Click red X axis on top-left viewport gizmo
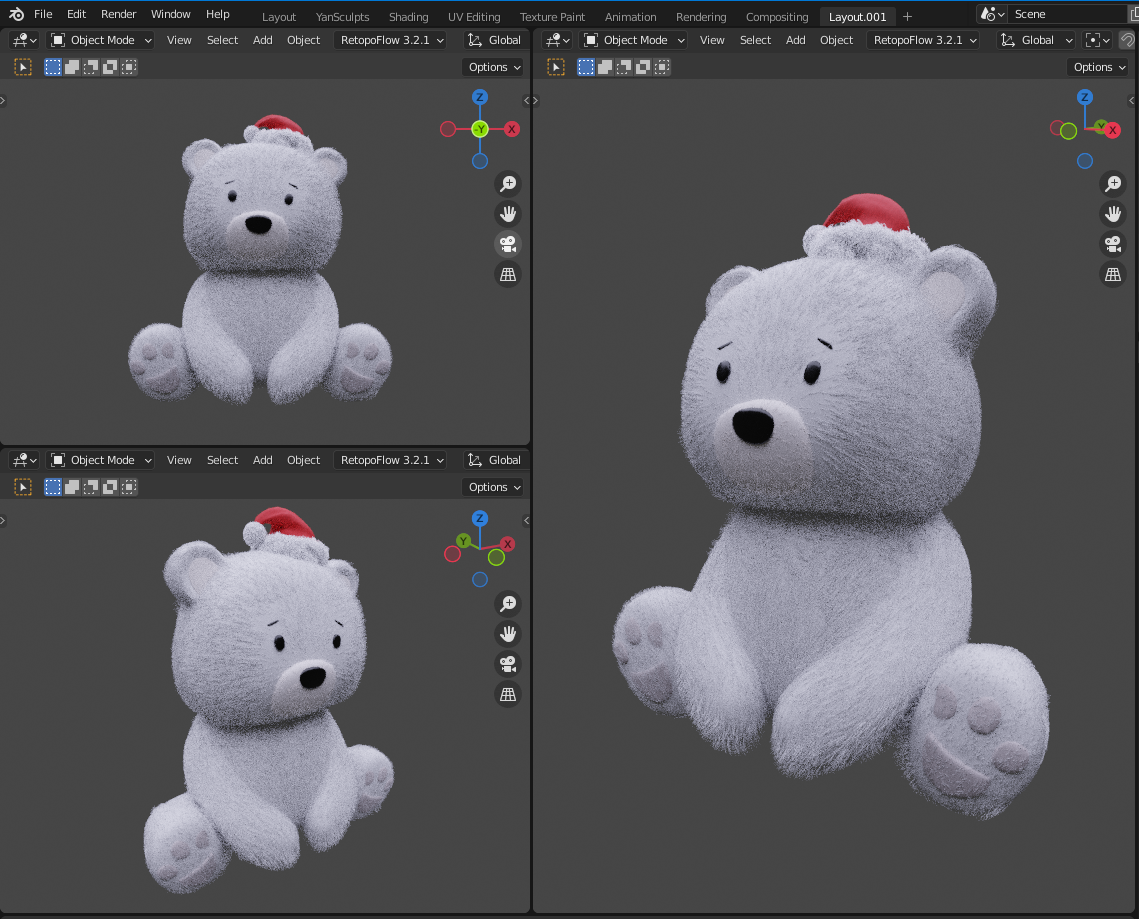Viewport: 1139px width, 919px height. (x=512, y=129)
